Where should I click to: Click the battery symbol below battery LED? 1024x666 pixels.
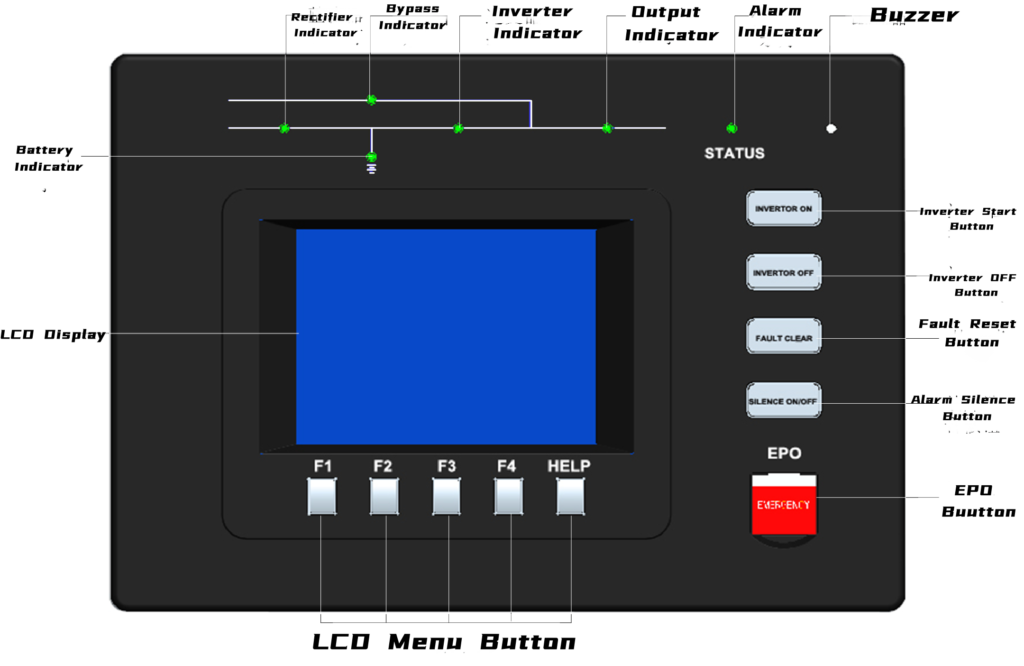[372, 169]
